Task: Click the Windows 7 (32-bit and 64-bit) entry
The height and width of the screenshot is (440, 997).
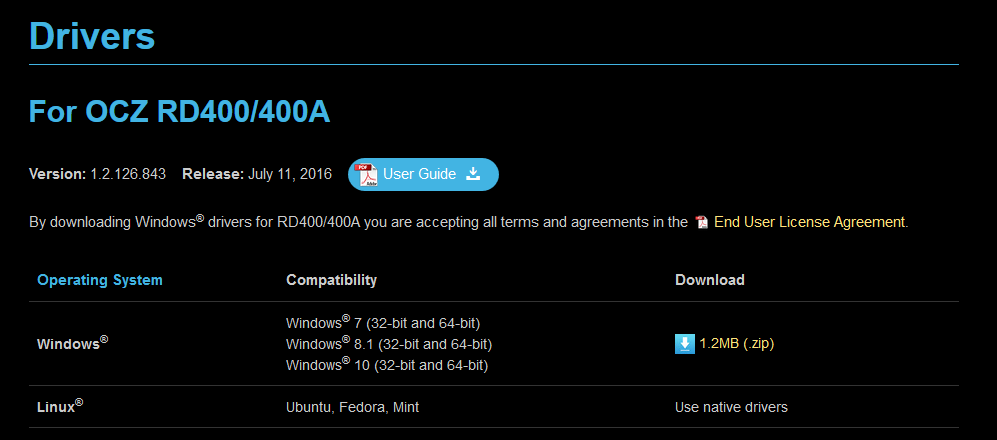Action: (383, 322)
